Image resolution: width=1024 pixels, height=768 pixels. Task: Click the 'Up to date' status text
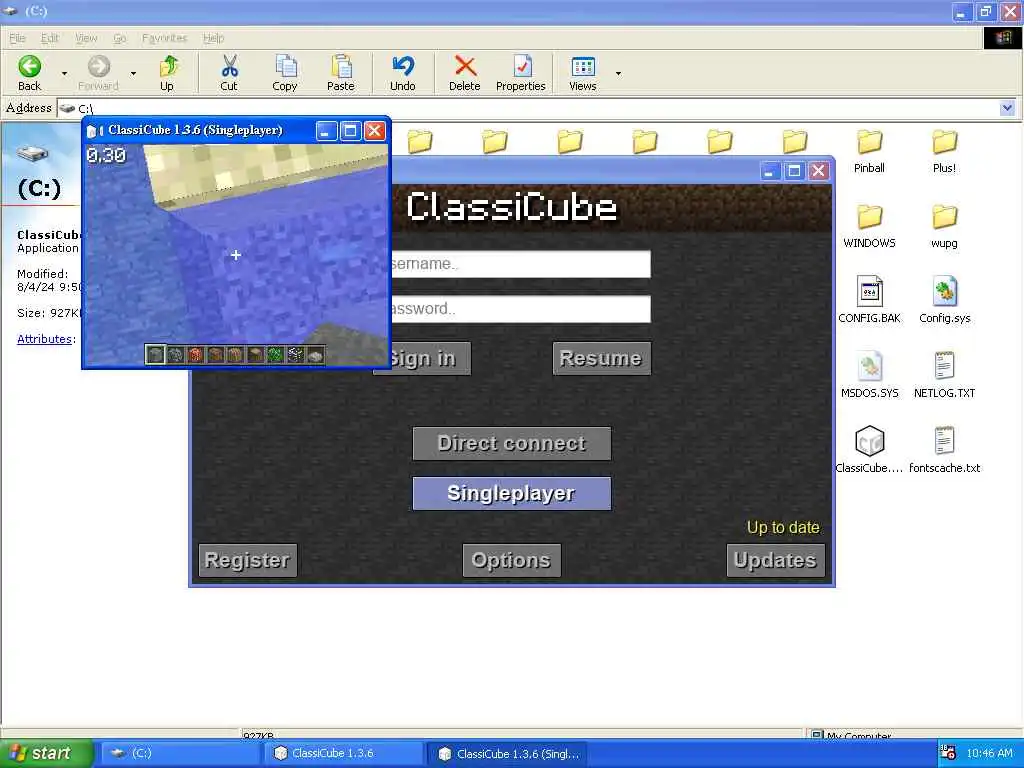coord(783,528)
